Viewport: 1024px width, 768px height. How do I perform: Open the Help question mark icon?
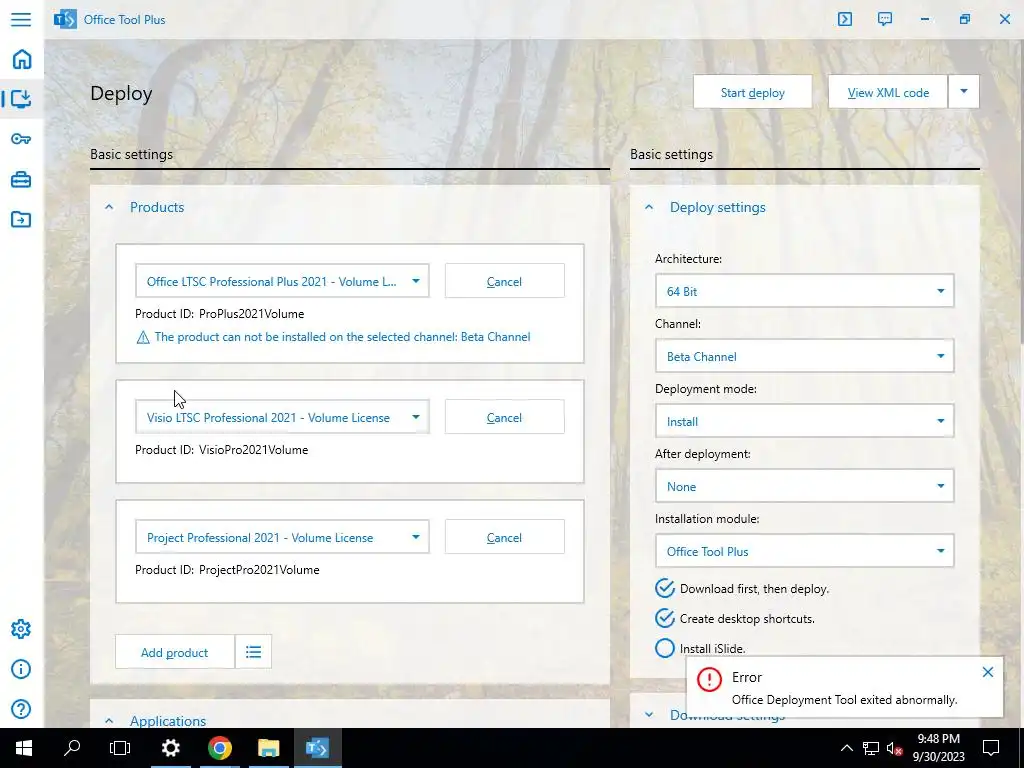21,709
